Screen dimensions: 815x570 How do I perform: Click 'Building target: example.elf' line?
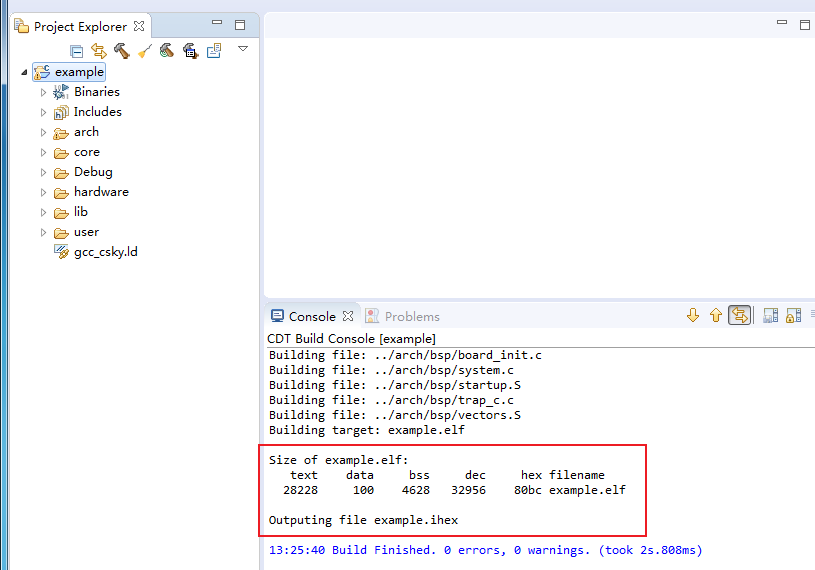coord(367,430)
